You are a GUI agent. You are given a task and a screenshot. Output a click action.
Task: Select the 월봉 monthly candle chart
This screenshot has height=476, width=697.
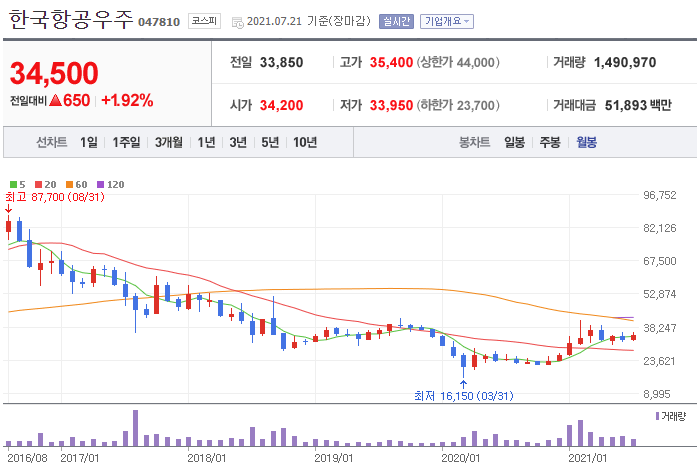click(x=586, y=142)
